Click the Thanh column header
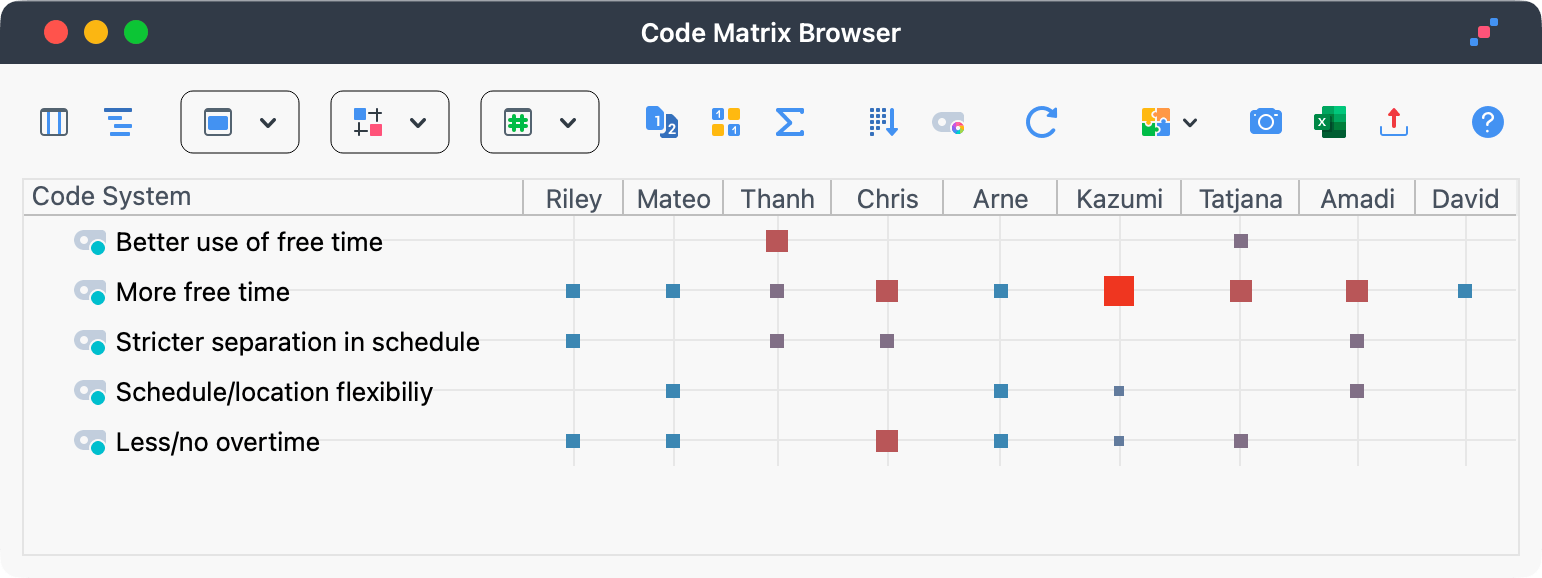 coord(777,198)
